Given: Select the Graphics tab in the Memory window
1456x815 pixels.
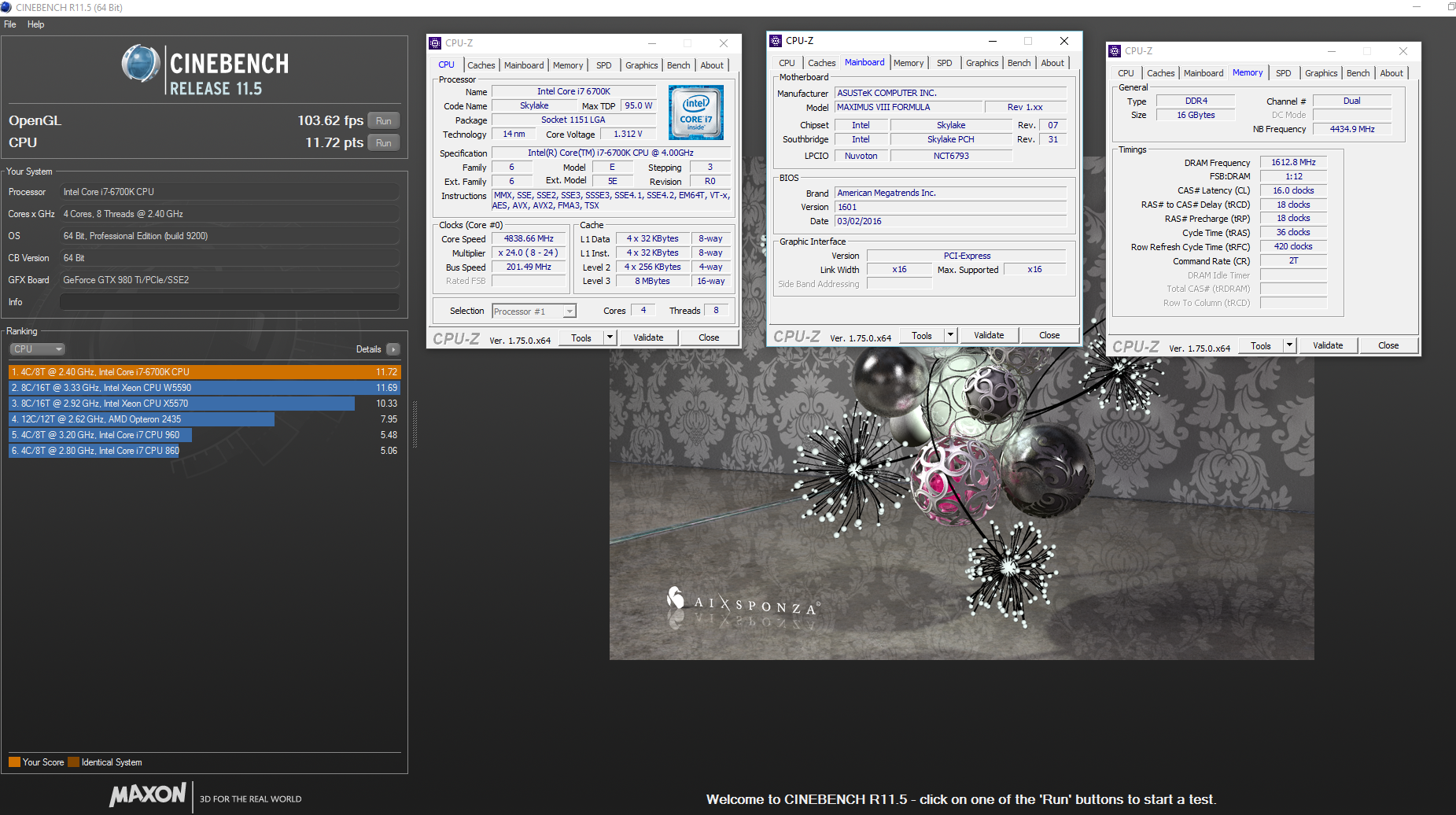Looking at the screenshot, I should tap(1321, 73).
